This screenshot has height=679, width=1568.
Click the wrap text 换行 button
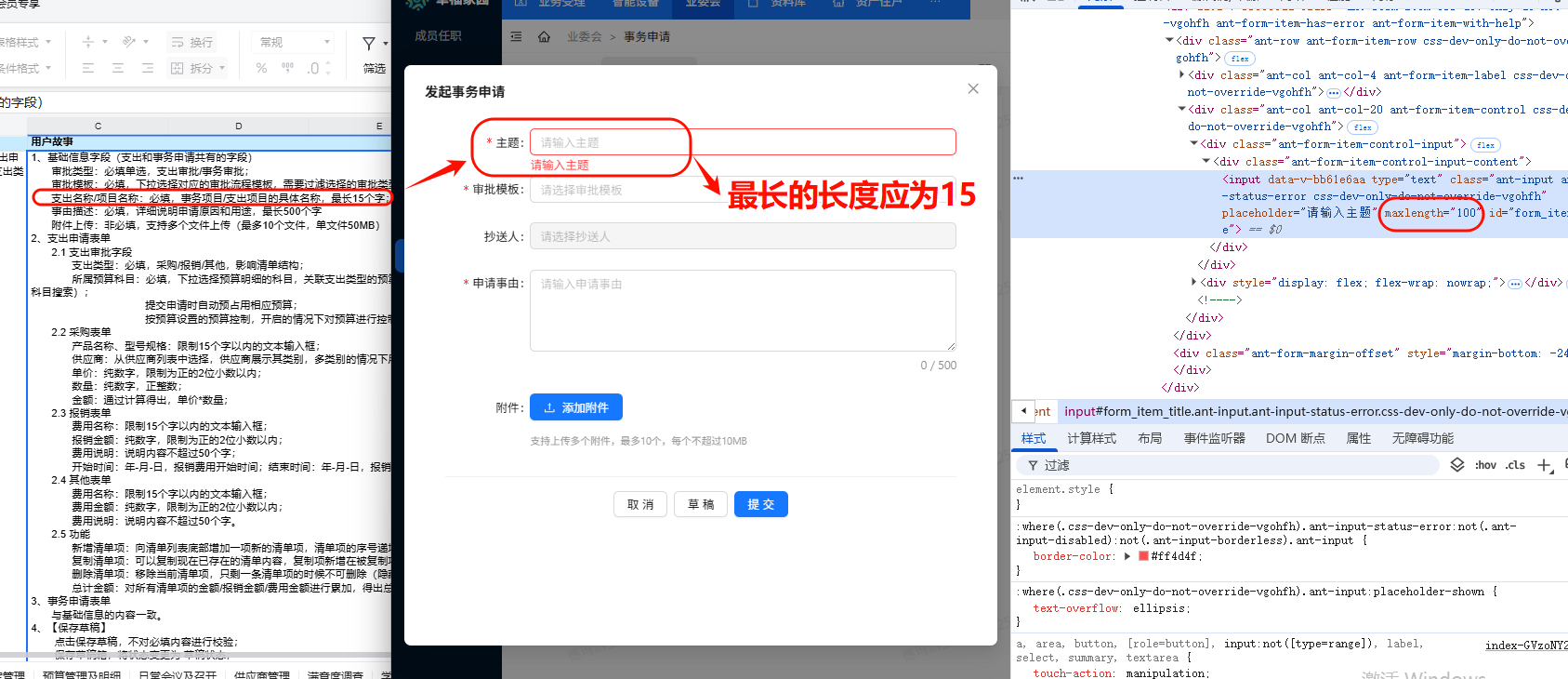192,43
